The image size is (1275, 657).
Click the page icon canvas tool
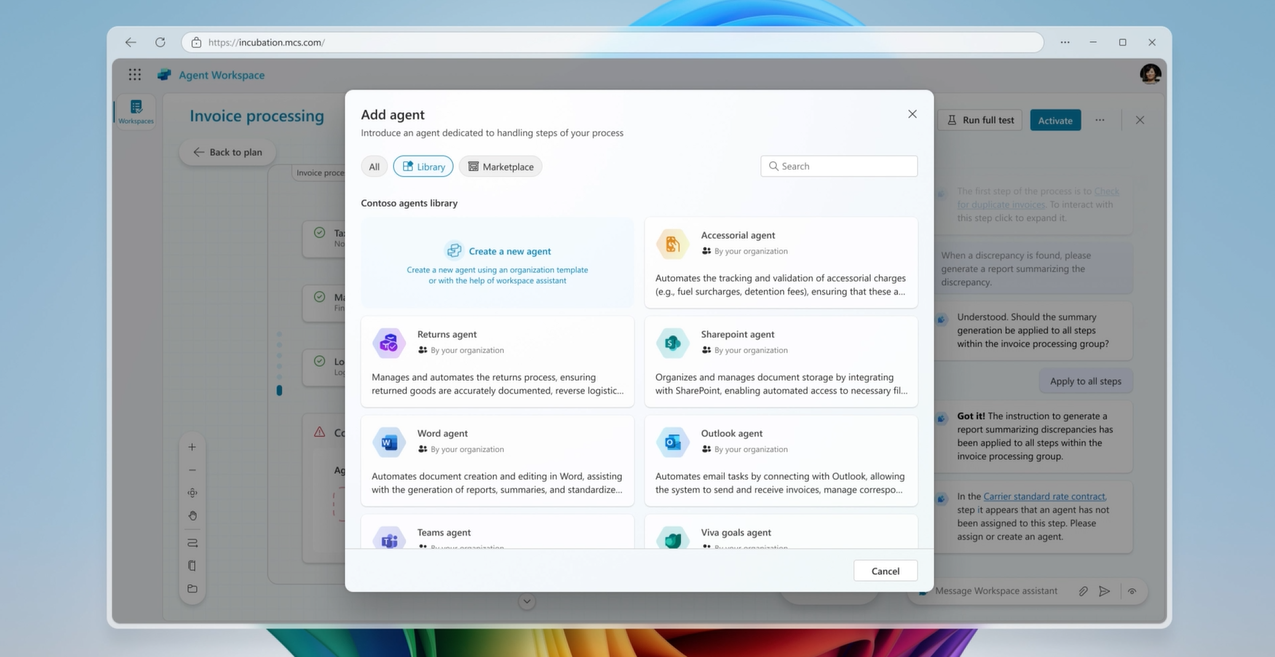click(x=192, y=566)
